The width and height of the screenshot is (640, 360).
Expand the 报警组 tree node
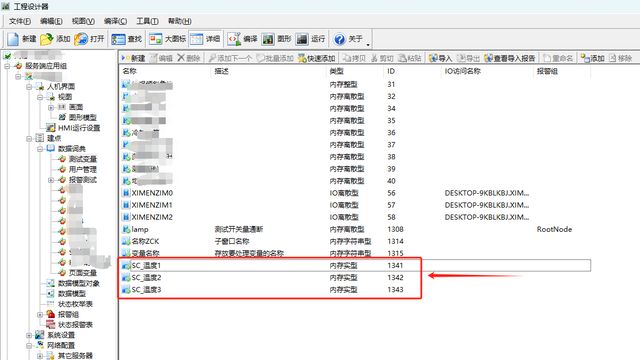click(40, 315)
